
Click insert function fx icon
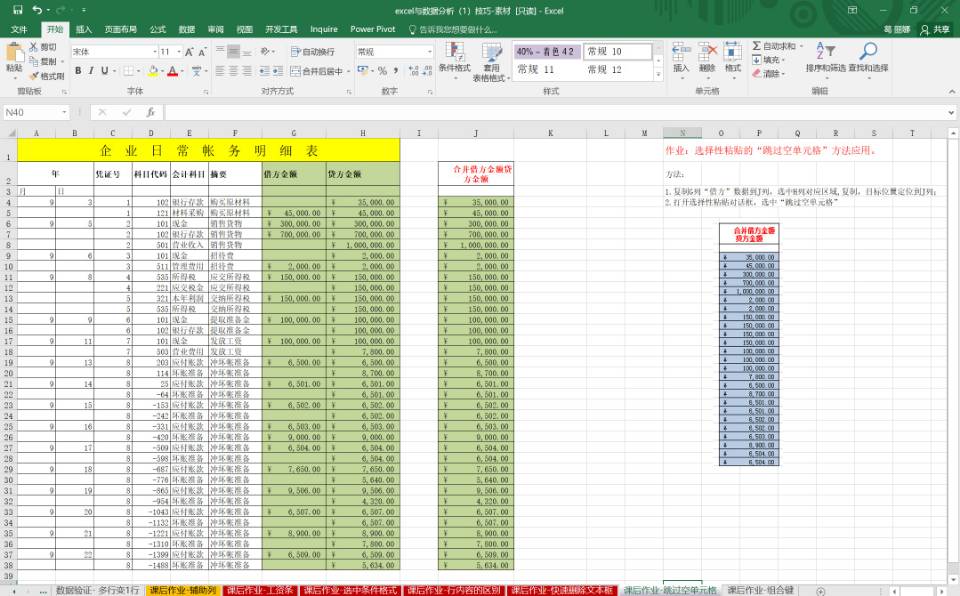150,112
